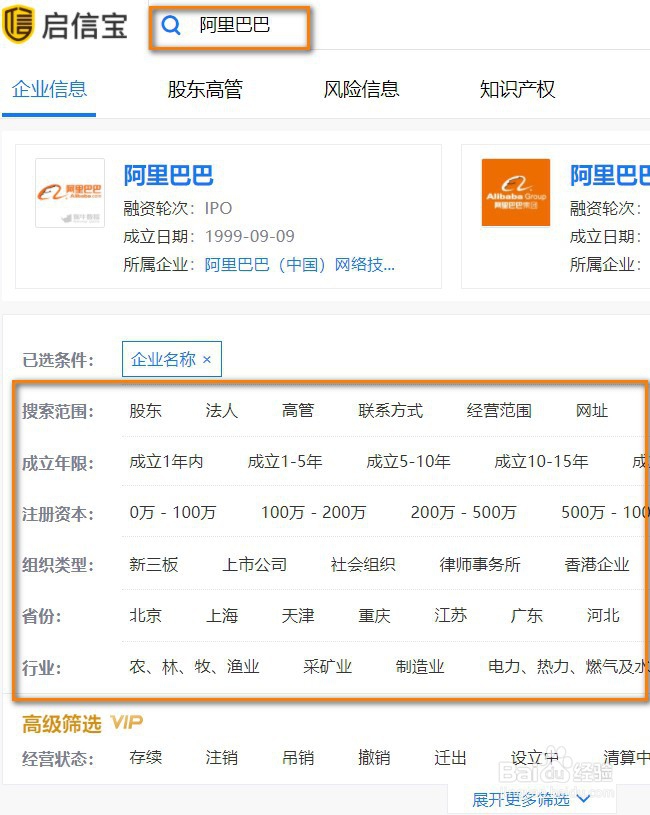Filter by industry 采矿业
The width and height of the screenshot is (650, 815).
point(327,667)
